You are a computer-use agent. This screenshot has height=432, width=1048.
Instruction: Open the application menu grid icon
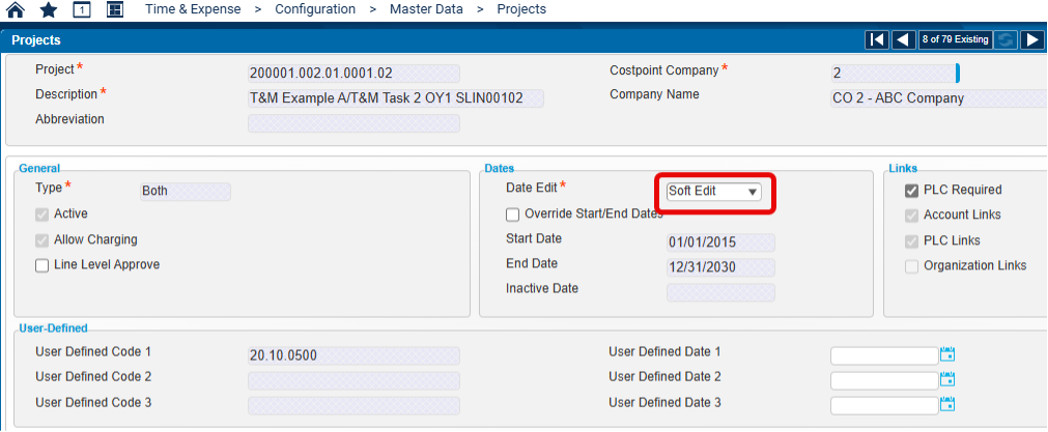pos(115,9)
